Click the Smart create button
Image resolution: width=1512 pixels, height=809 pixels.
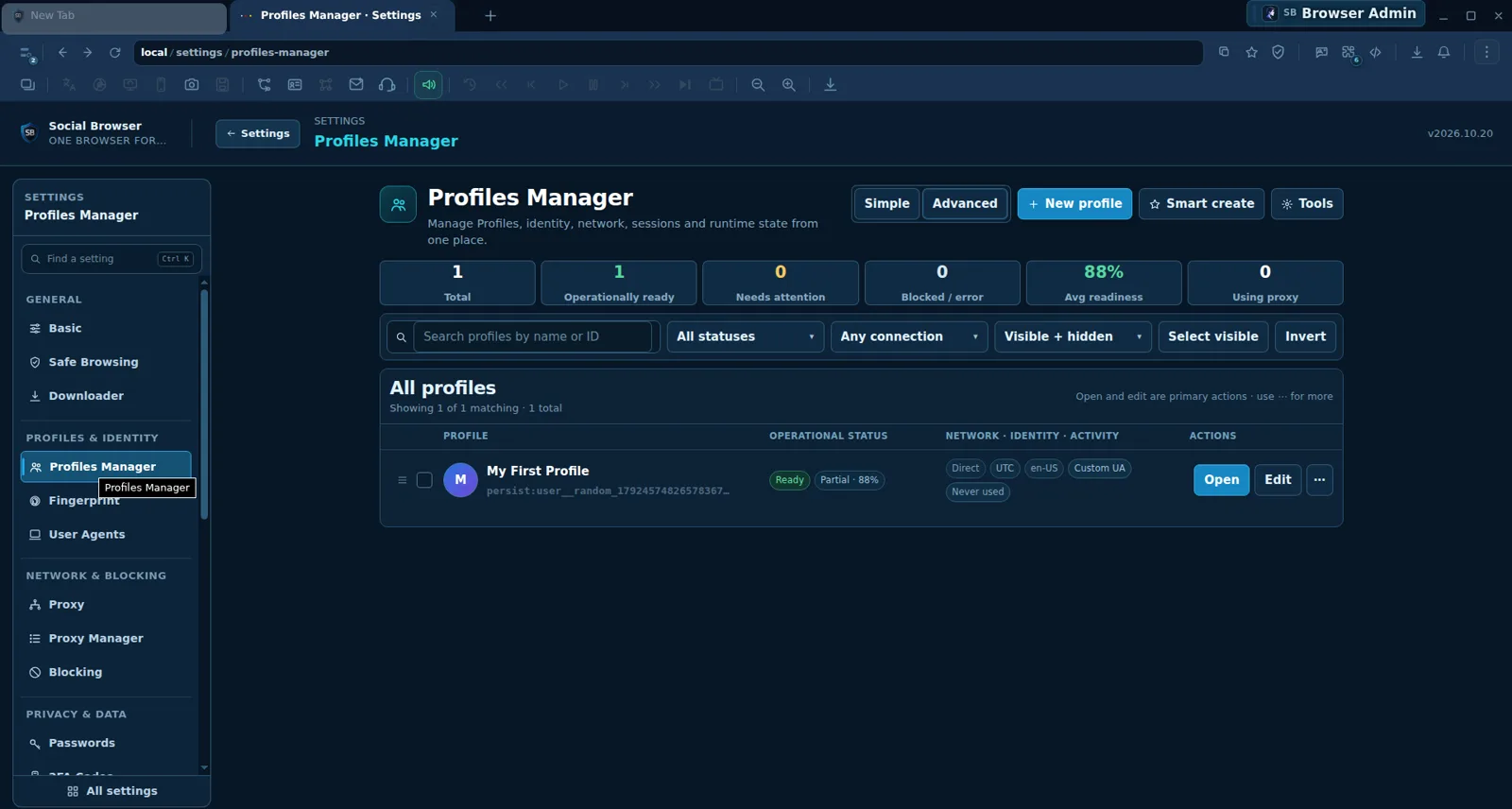(x=1201, y=203)
